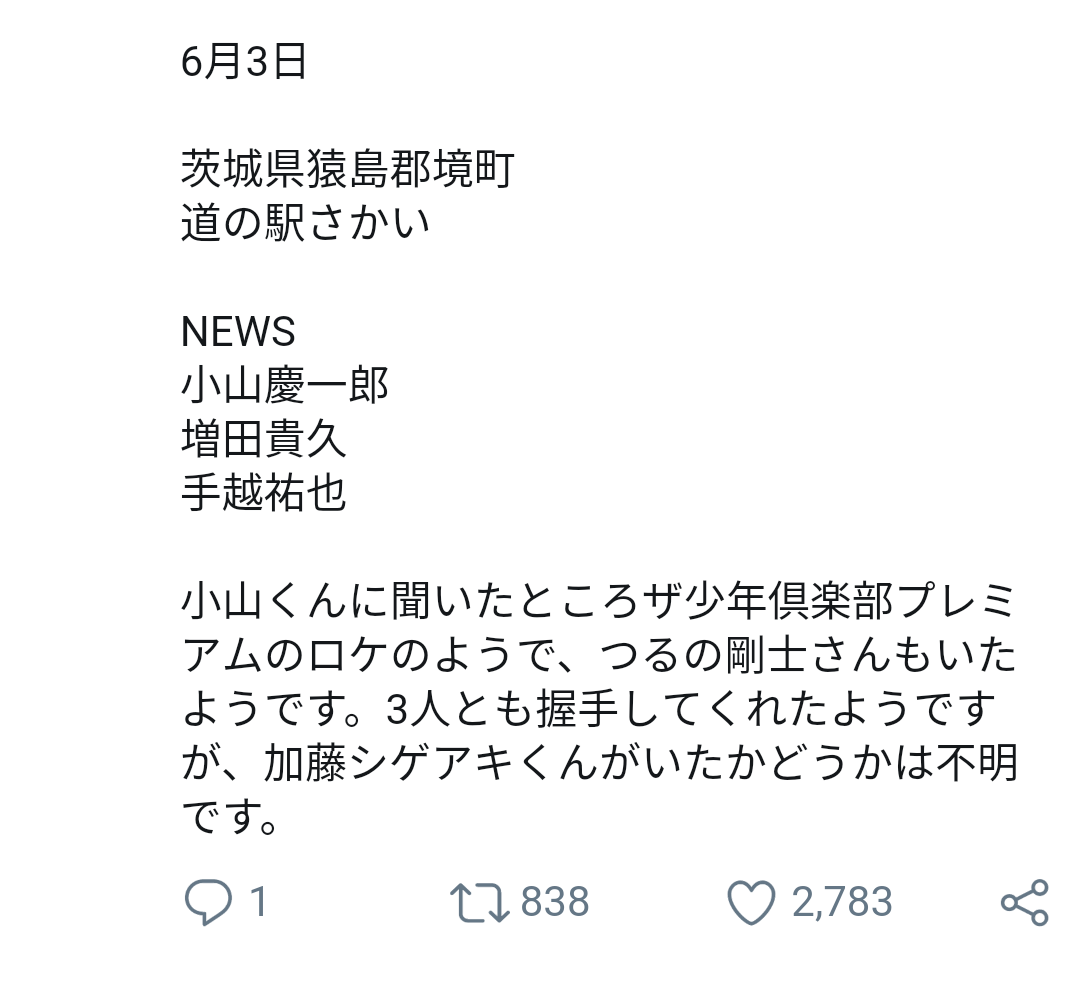Like the tweet with the heart icon
The width and height of the screenshot is (1080, 991).
[751, 902]
